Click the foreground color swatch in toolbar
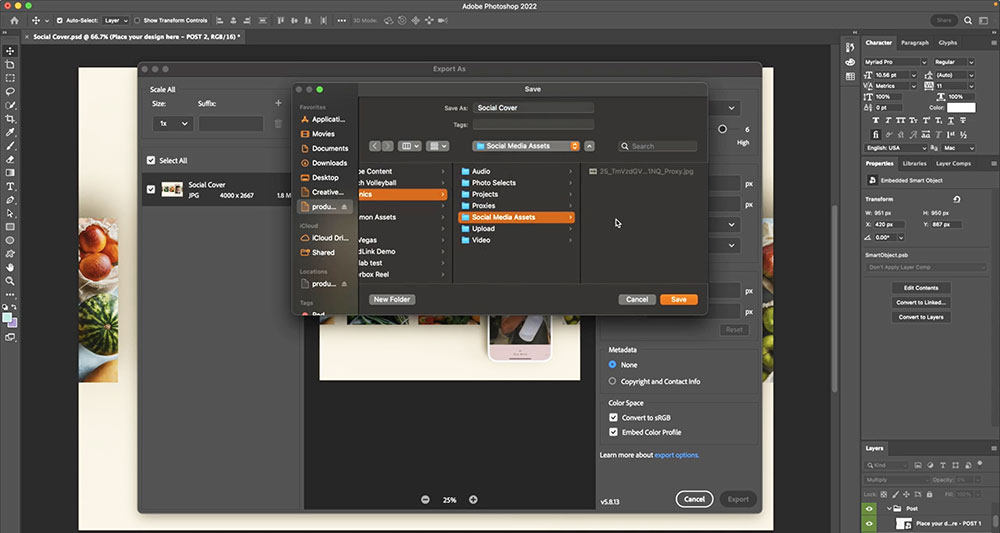The height and width of the screenshot is (533, 1000). click(7, 318)
